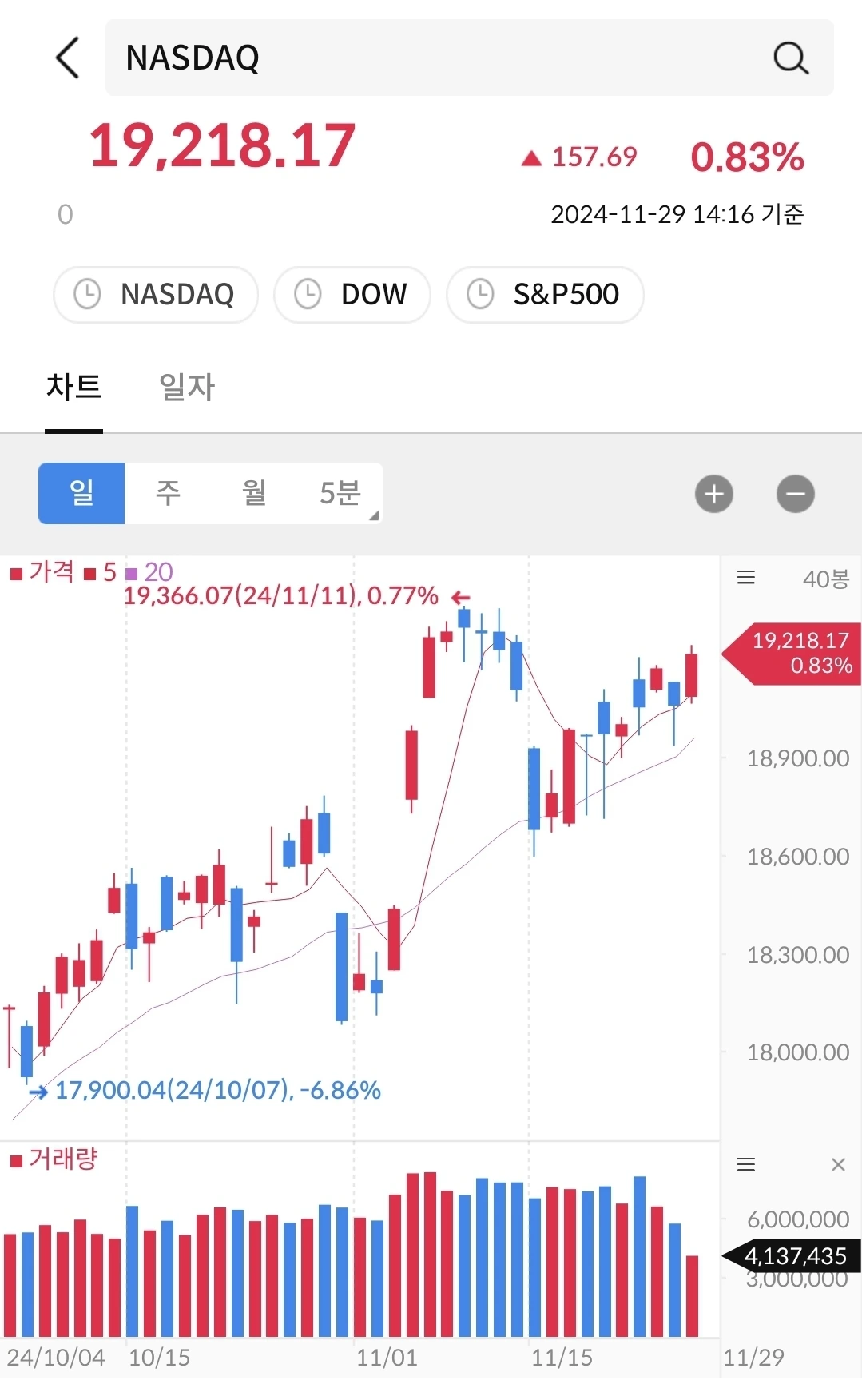
Task: Click the red 가격 legend swatch
Action: pos(16,574)
